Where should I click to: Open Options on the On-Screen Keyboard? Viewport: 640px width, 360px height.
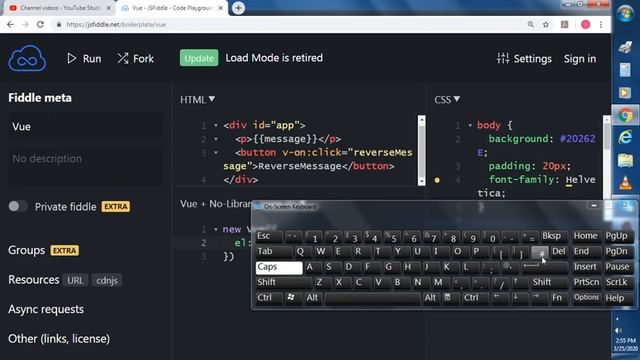click(x=586, y=298)
